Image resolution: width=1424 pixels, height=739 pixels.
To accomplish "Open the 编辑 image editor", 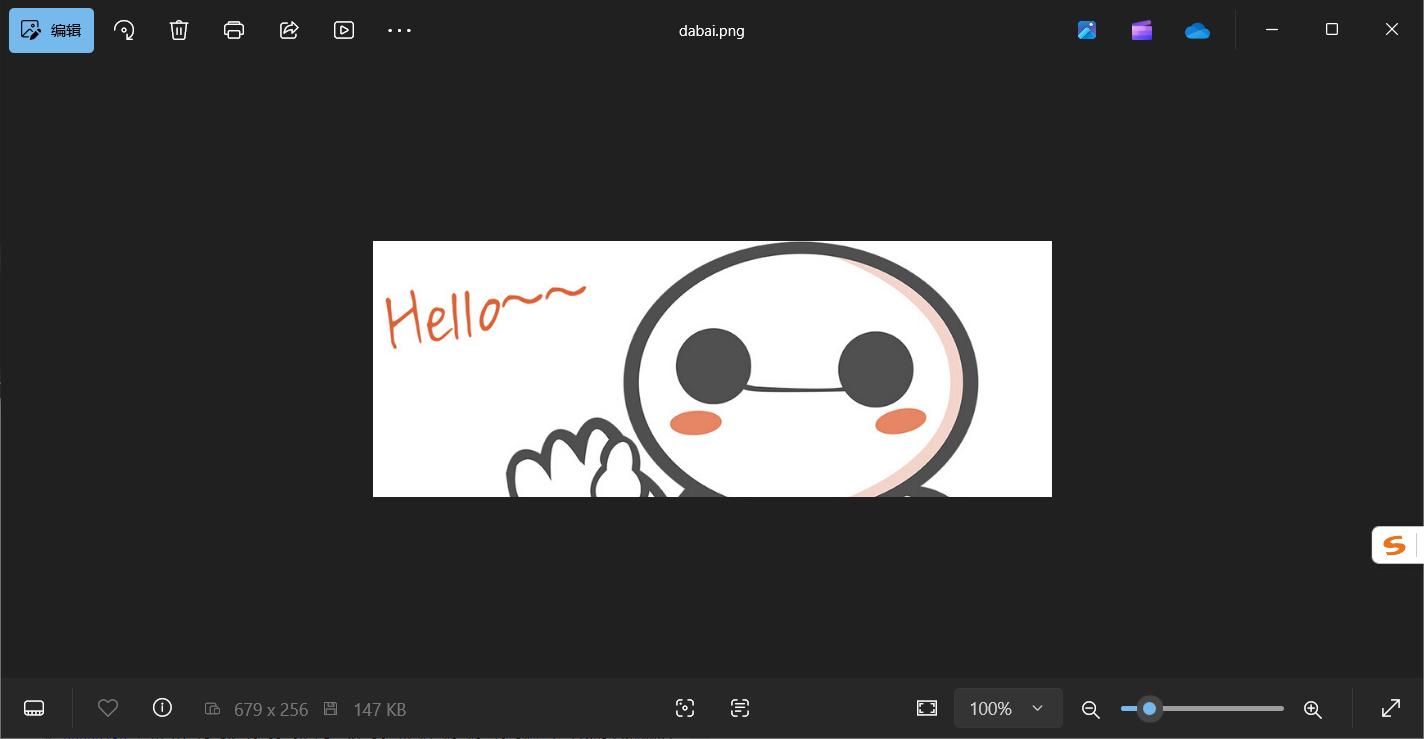I will [52, 30].
